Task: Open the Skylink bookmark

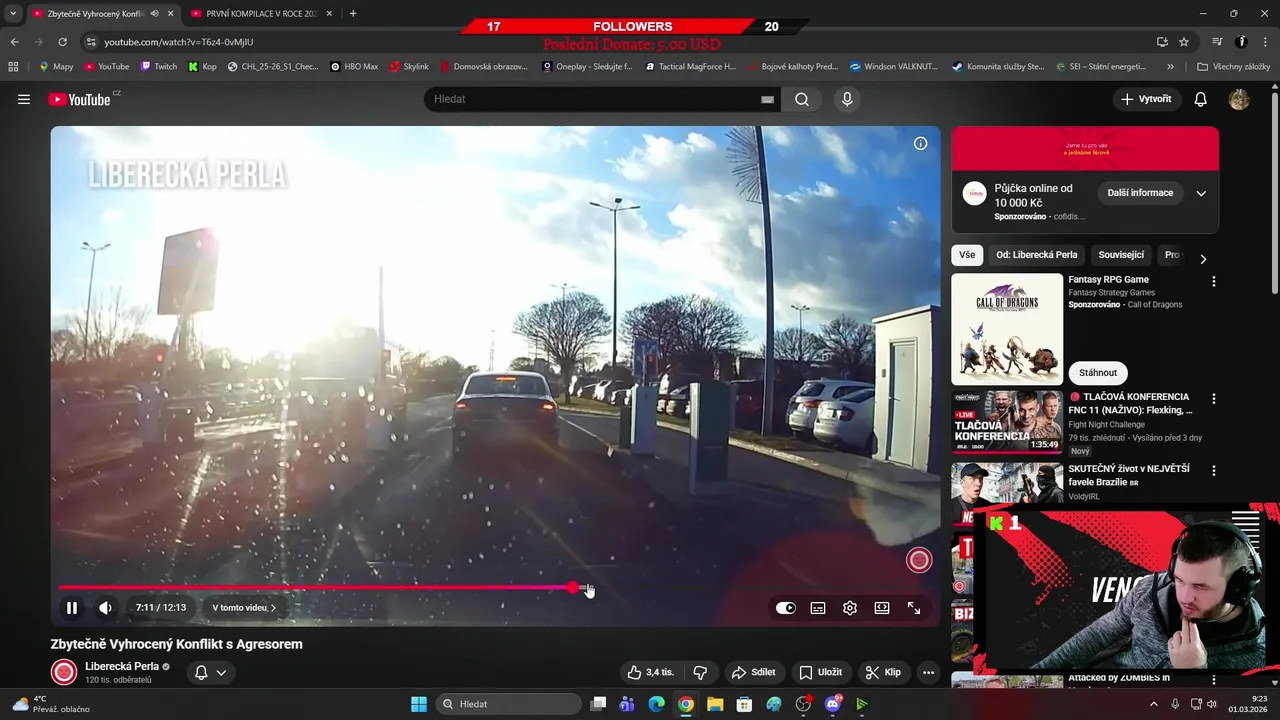Action: pos(409,67)
